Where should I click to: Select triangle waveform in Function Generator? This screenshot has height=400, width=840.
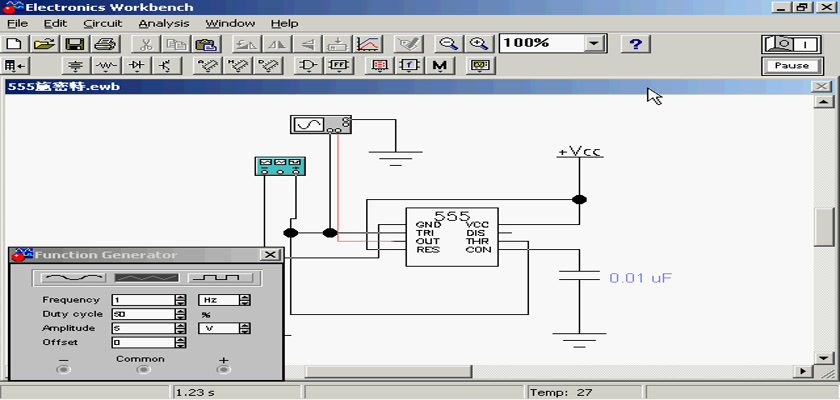(147, 277)
